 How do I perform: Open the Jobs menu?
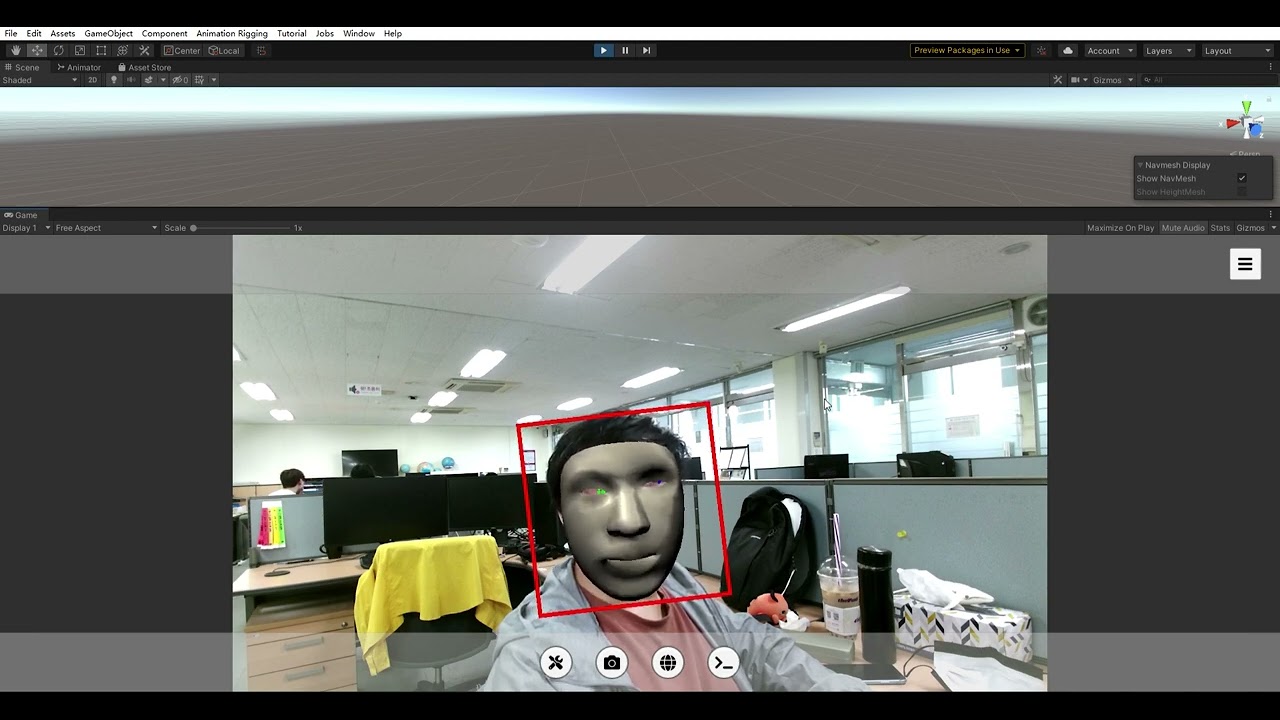pyautogui.click(x=325, y=33)
